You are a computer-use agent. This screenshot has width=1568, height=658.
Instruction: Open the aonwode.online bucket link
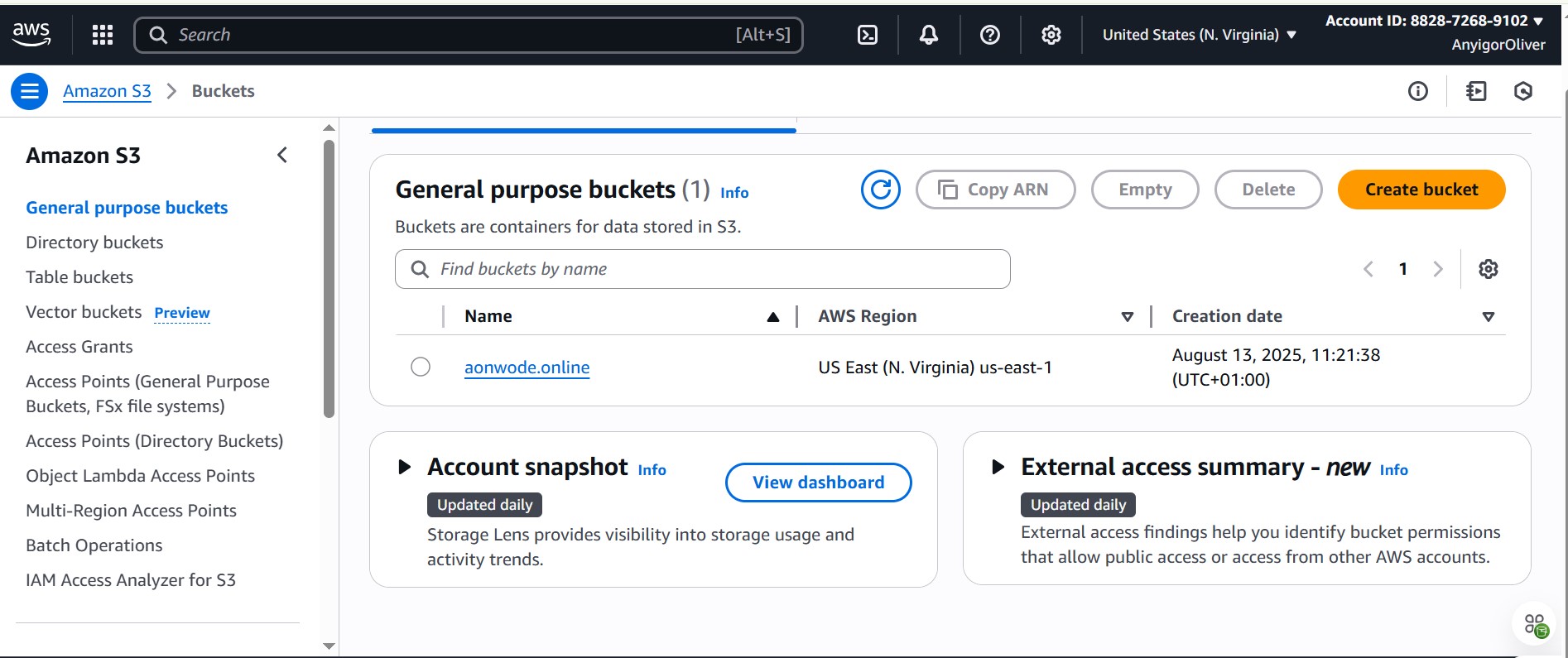pos(527,367)
